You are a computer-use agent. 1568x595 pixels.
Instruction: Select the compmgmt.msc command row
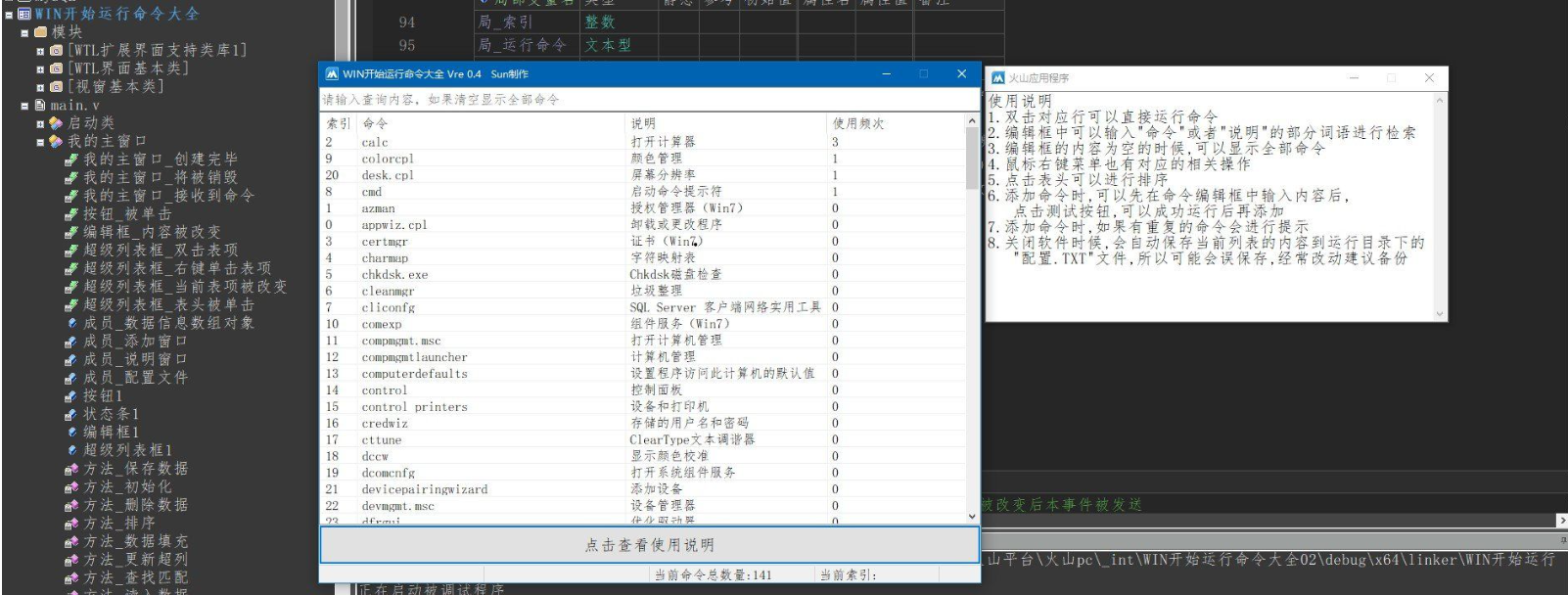(643, 341)
